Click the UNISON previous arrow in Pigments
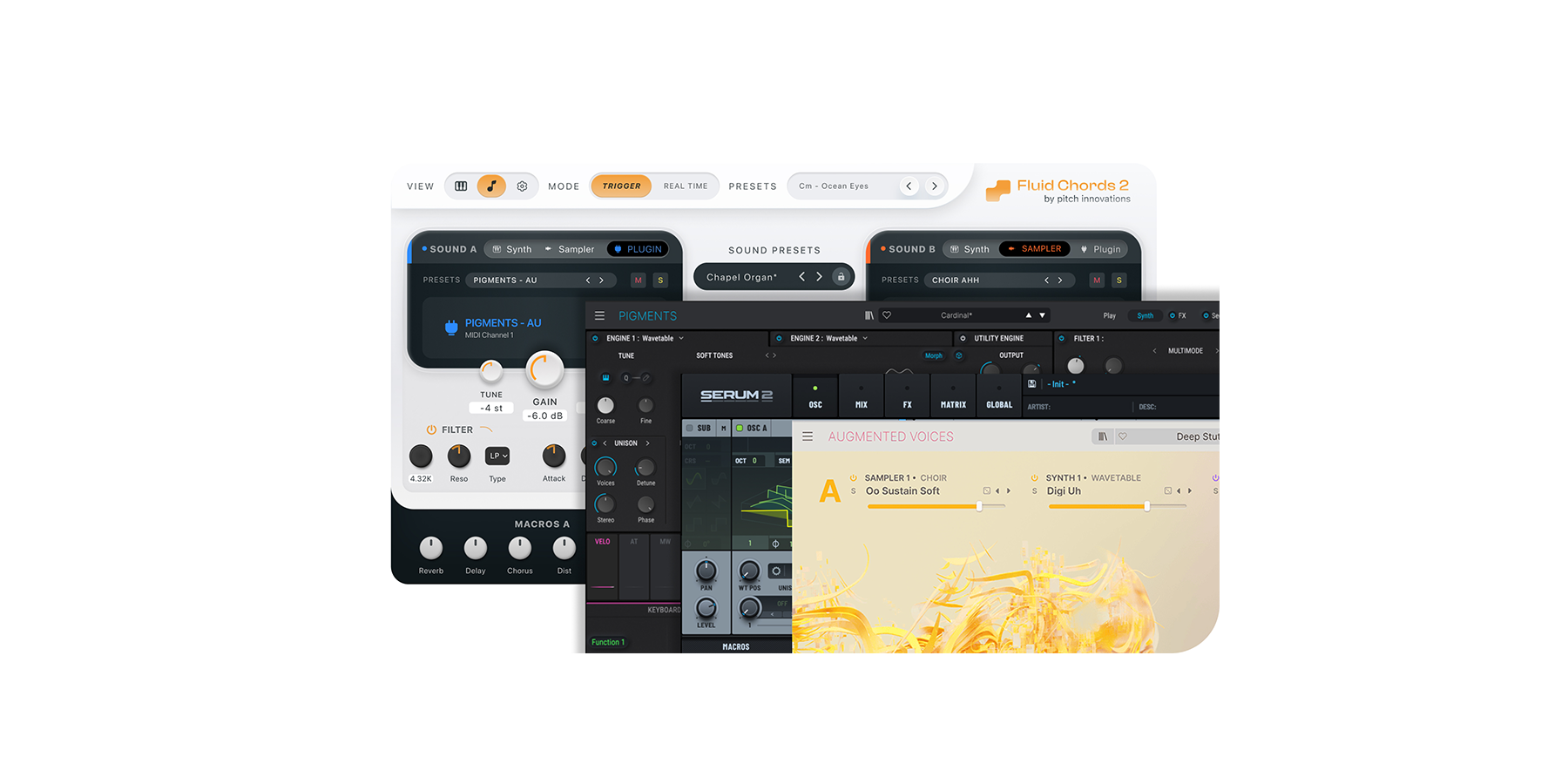Viewport: 1568px width, 784px height. pos(605,443)
